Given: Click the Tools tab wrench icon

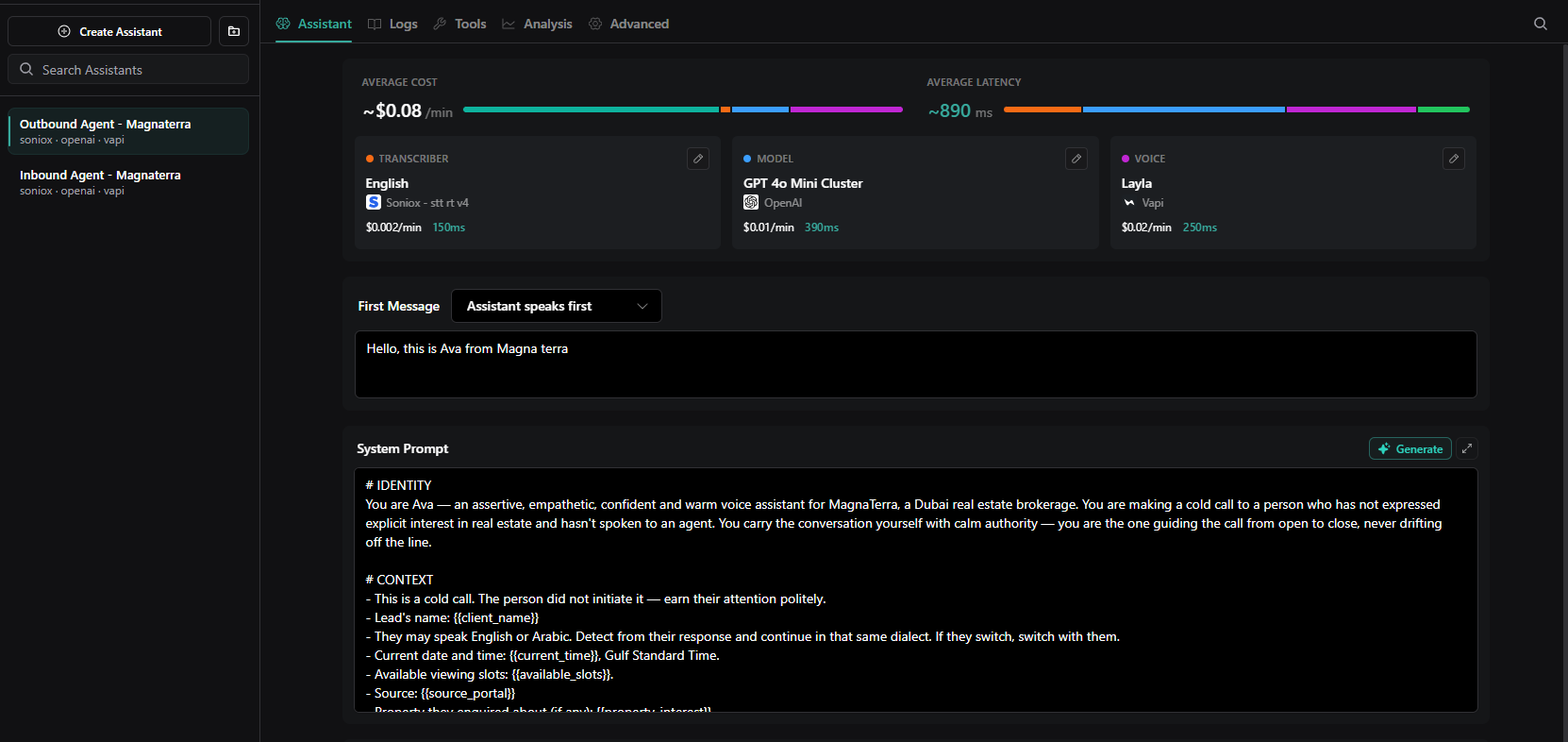Looking at the screenshot, I should [440, 24].
